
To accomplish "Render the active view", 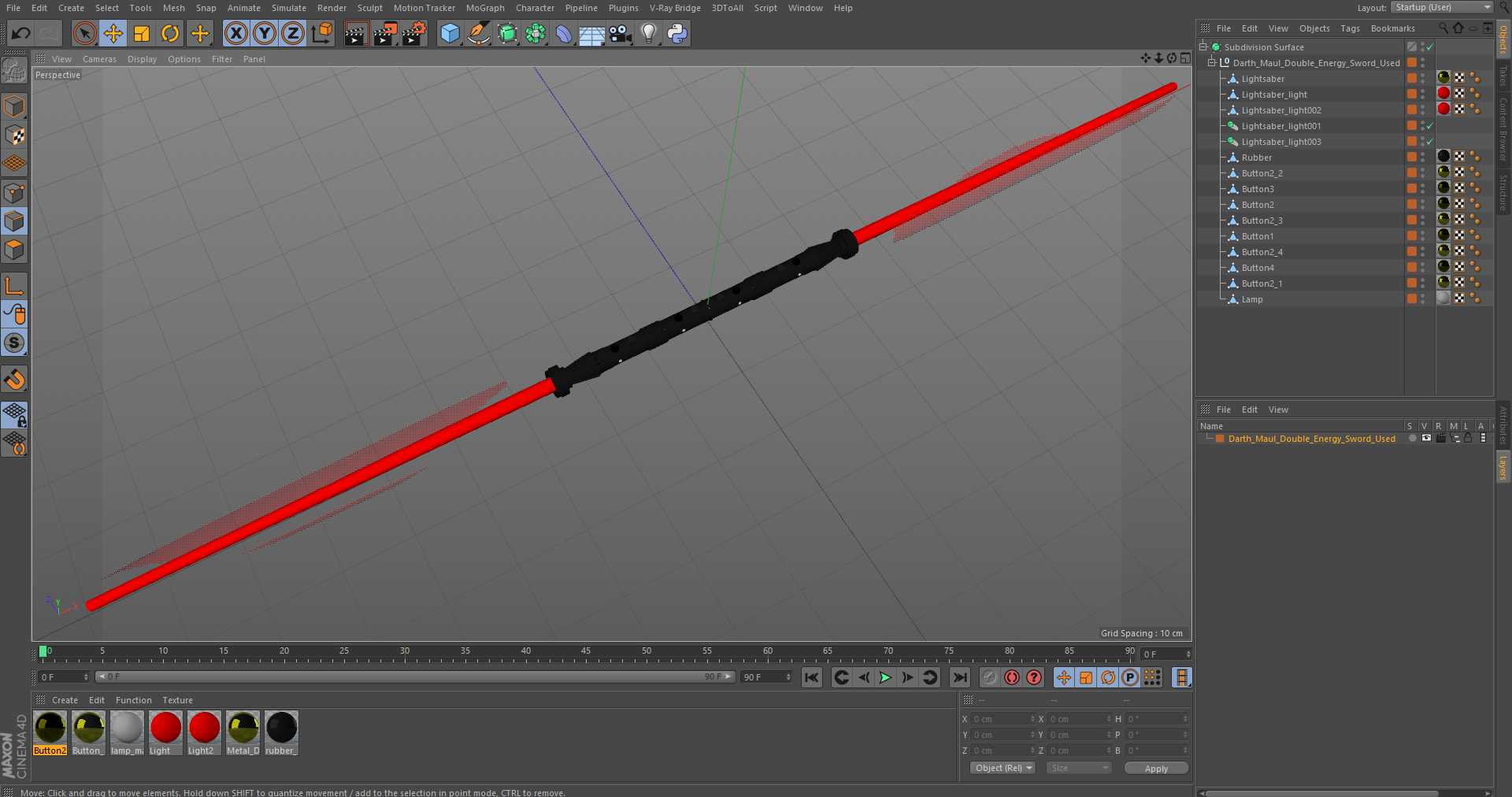I will point(356,33).
